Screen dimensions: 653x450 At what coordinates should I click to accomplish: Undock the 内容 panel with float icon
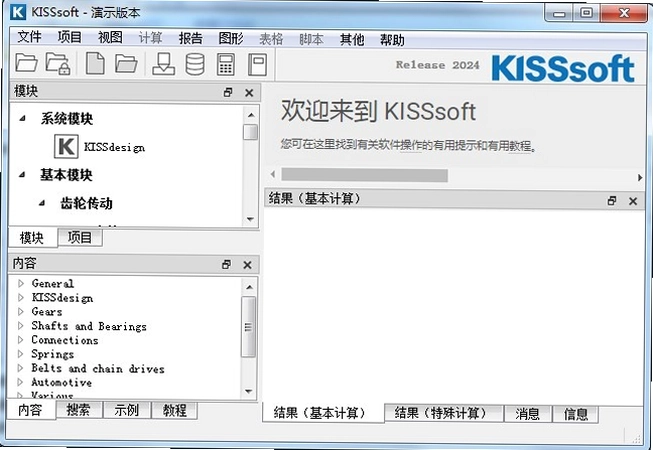(x=226, y=264)
